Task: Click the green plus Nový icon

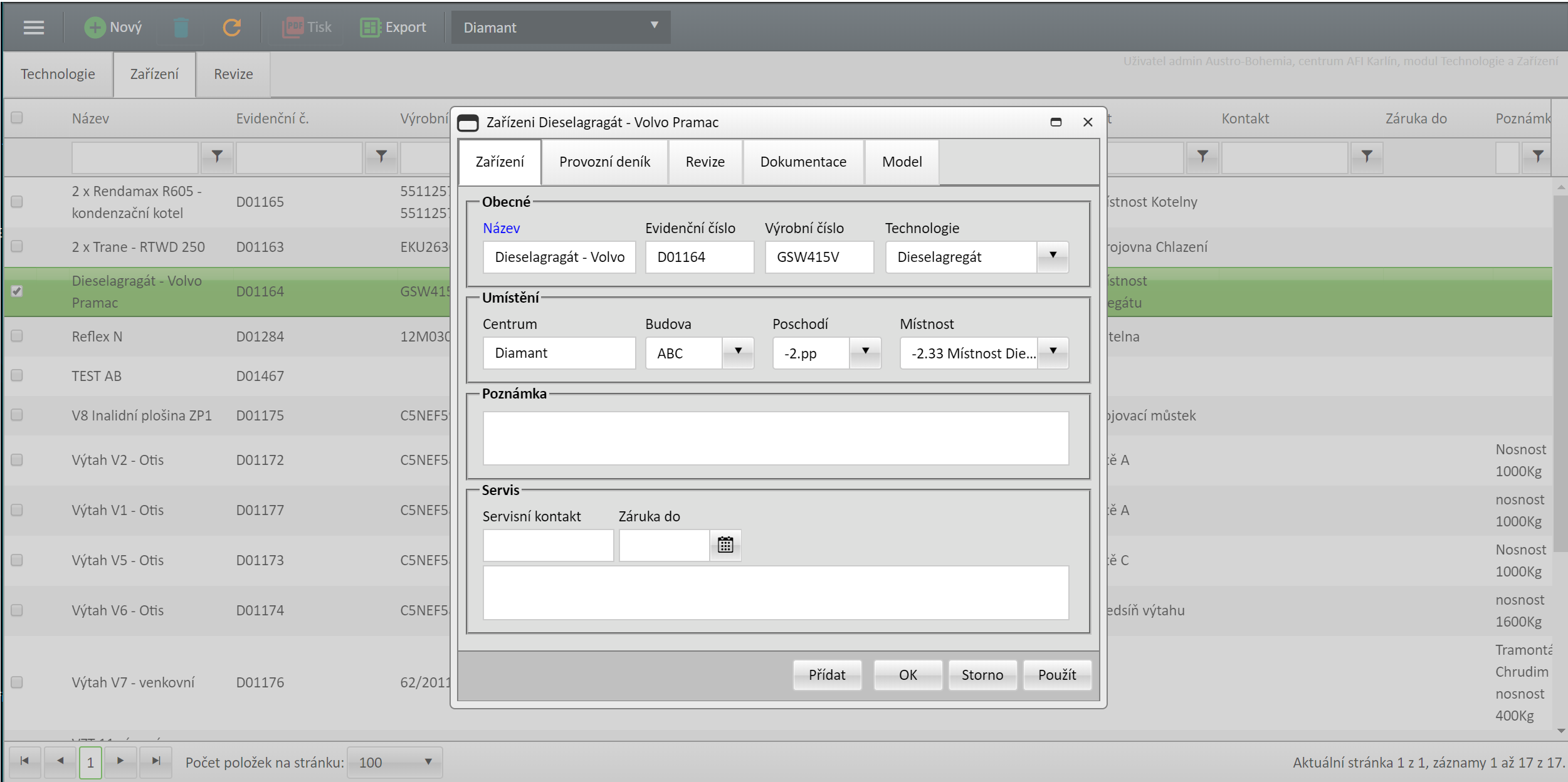Action: point(95,28)
